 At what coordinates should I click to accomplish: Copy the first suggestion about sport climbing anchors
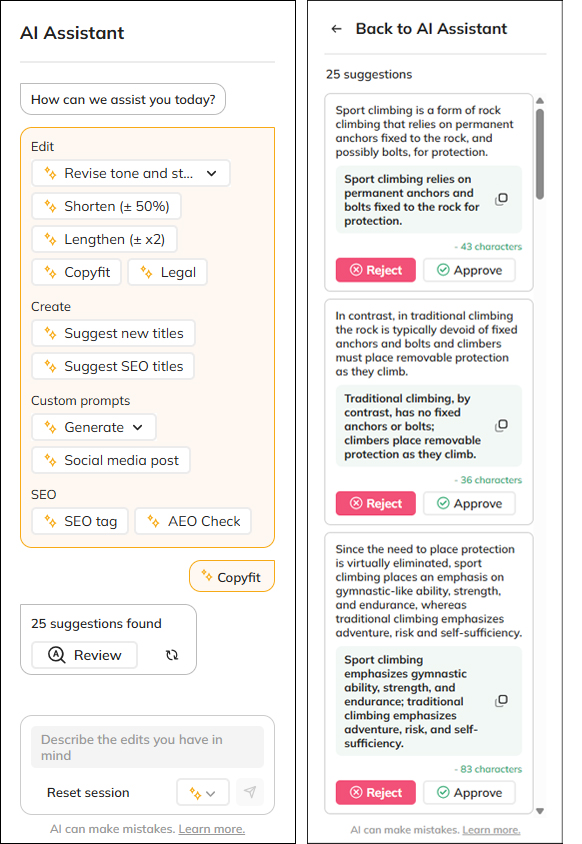pos(501,199)
